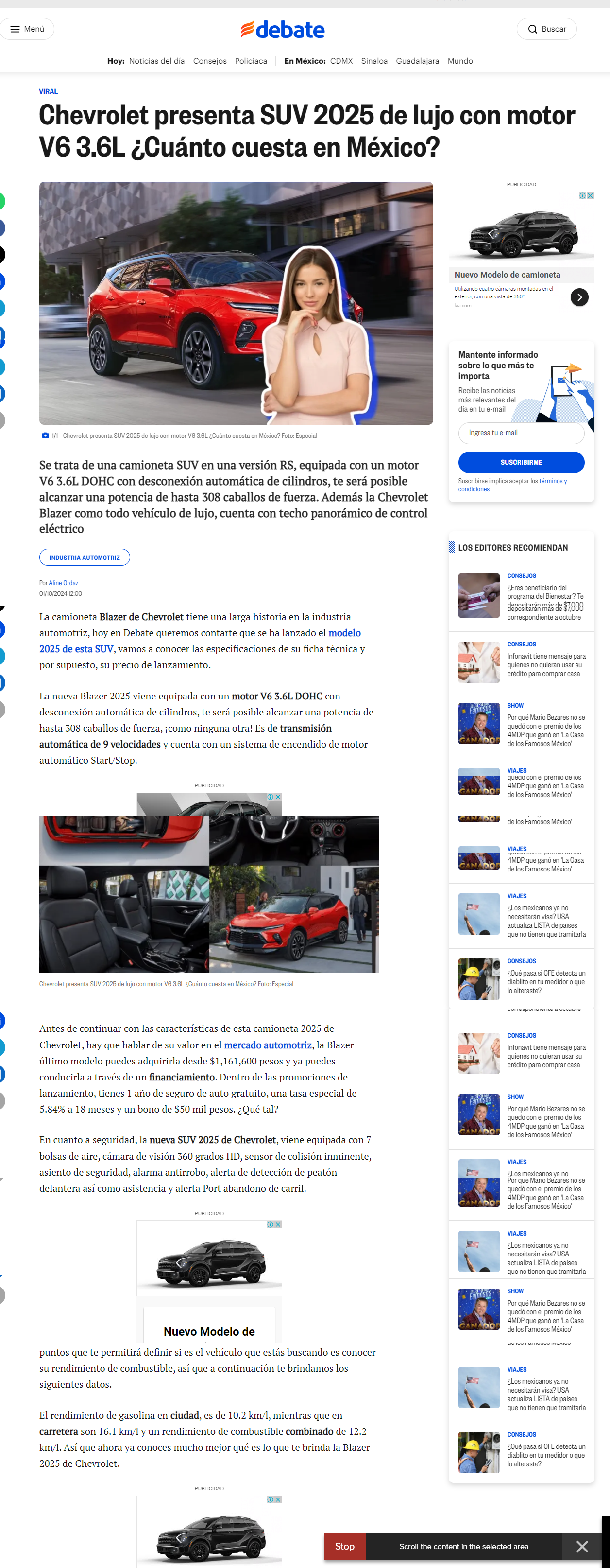Click CONSEJOS label above Bienestar article
Image resolution: width=610 pixels, height=1568 pixels.
(x=522, y=576)
